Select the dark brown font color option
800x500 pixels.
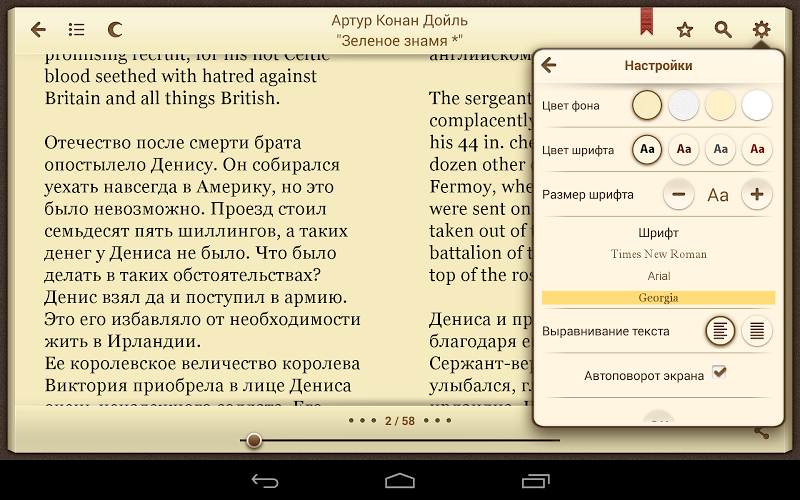[684, 149]
